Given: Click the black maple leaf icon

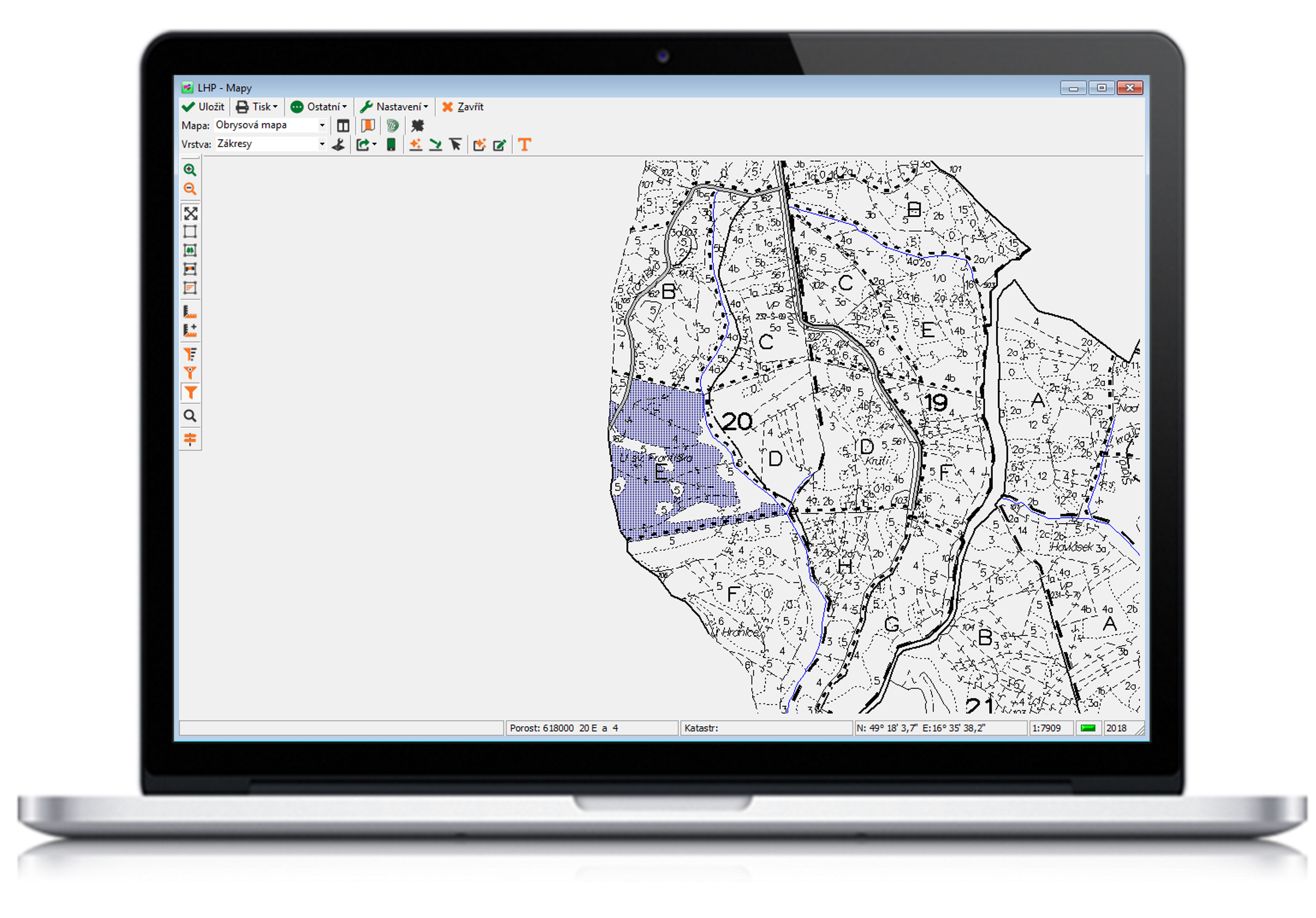Looking at the screenshot, I should click(x=417, y=125).
